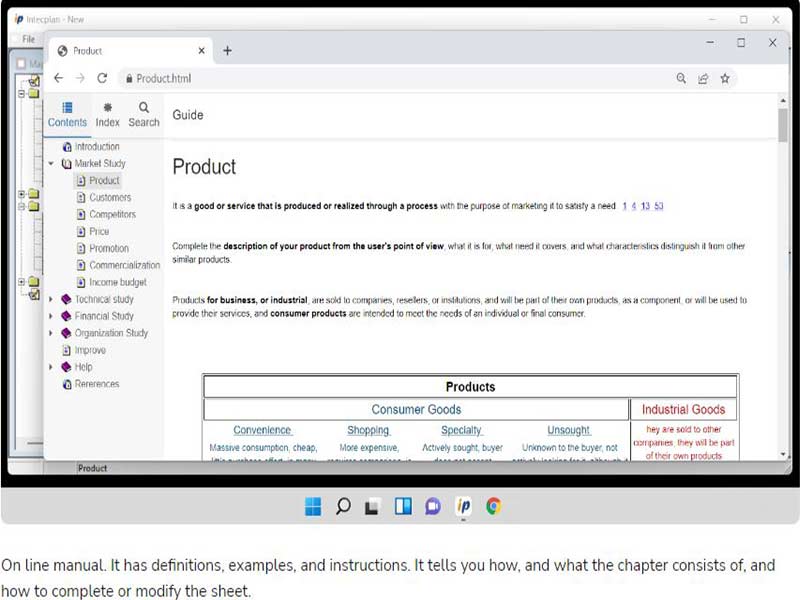Open the Price page
The image size is (800, 600).
click(99, 231)
